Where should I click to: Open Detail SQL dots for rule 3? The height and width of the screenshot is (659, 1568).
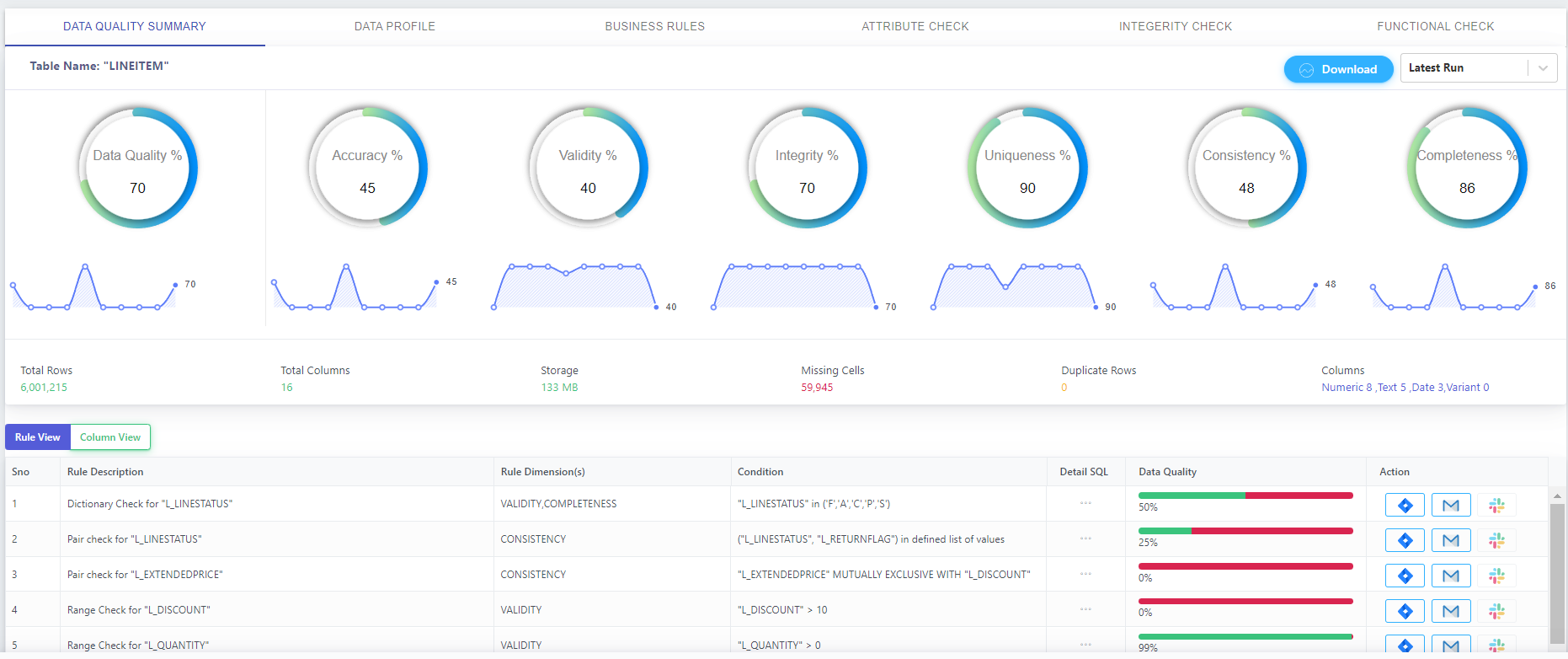tap(1085, 575)
